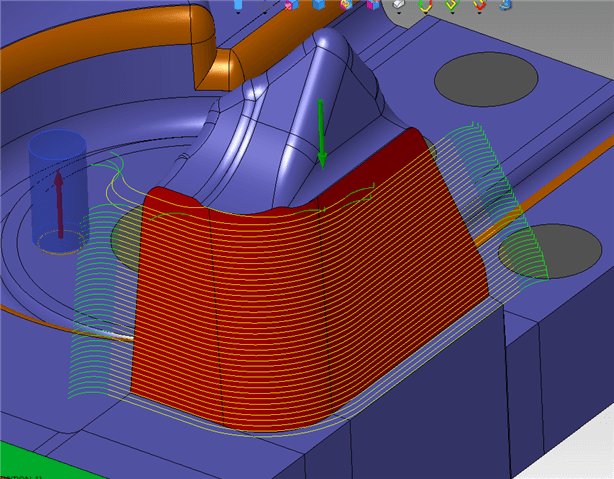614x479 pixels.
Task: Select the green downward arrow in viewport
Action: pyautogui.click(x=321, y=134)
